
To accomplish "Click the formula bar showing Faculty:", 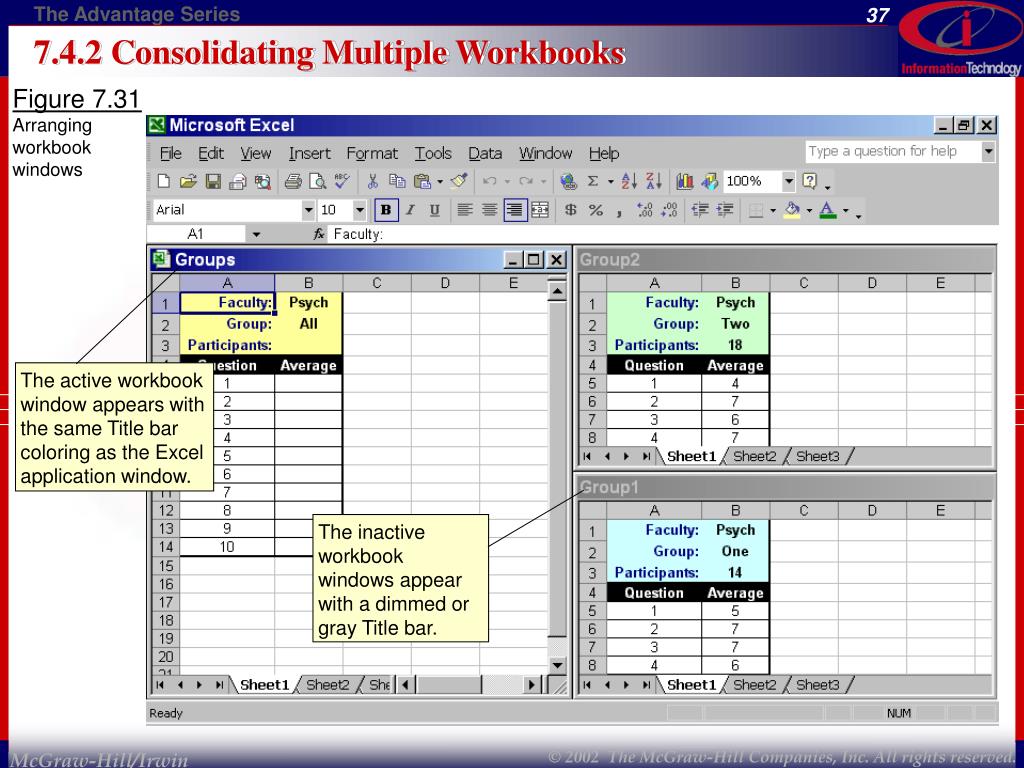I will click(663, 234).
